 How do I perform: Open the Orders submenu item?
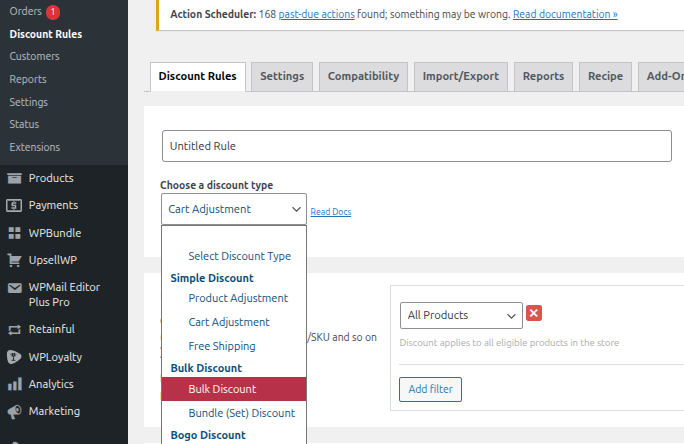[x=26, y=11]
